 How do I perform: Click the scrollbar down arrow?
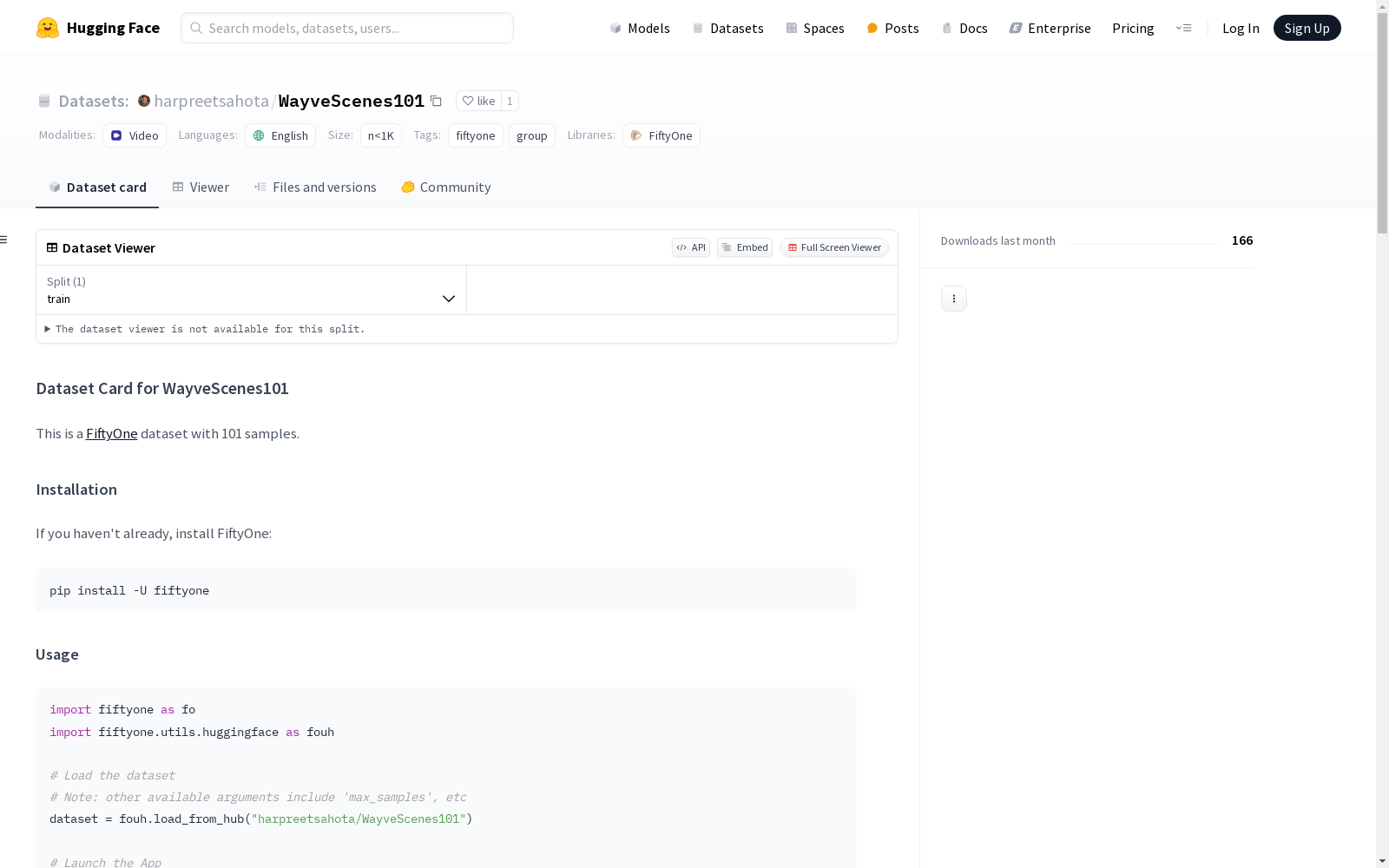pos(1382,861)
